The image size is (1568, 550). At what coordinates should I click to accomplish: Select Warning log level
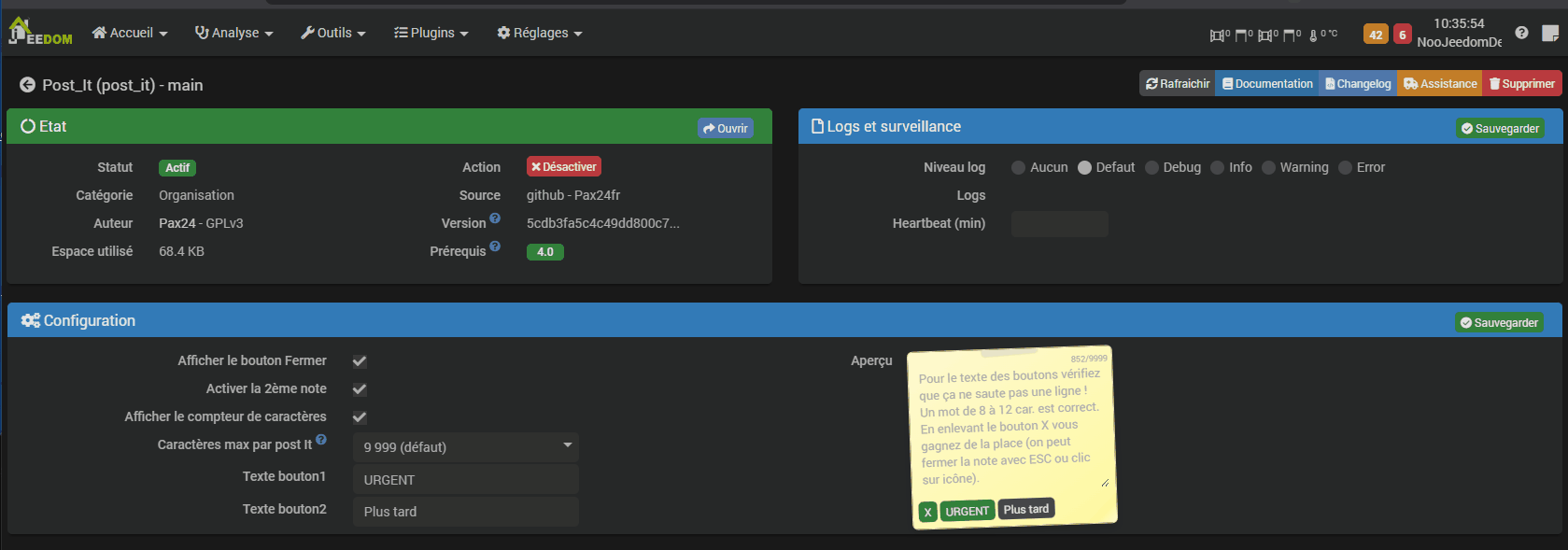point(1268,168)
